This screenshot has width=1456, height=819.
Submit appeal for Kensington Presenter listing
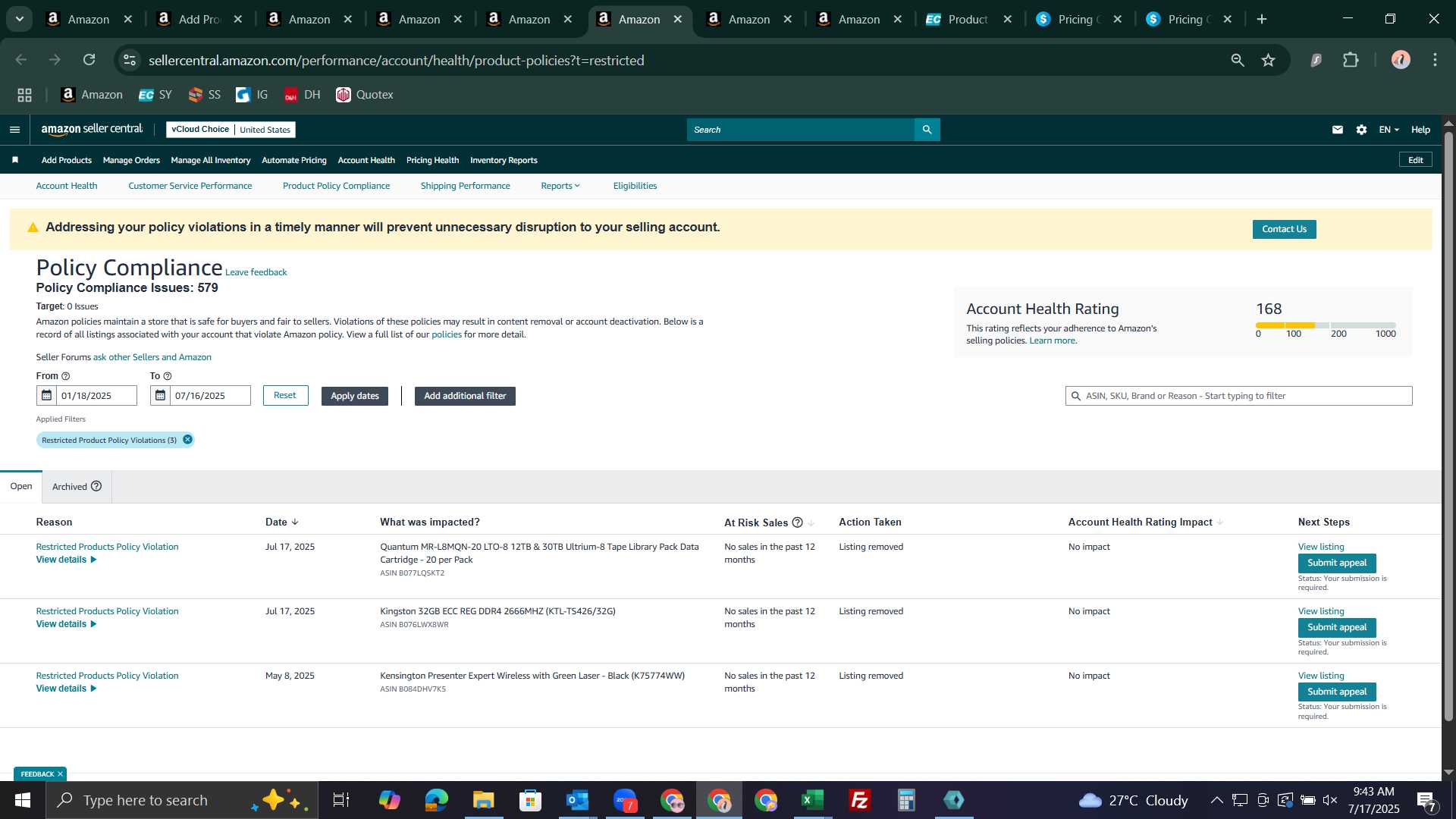[1337, 692]
